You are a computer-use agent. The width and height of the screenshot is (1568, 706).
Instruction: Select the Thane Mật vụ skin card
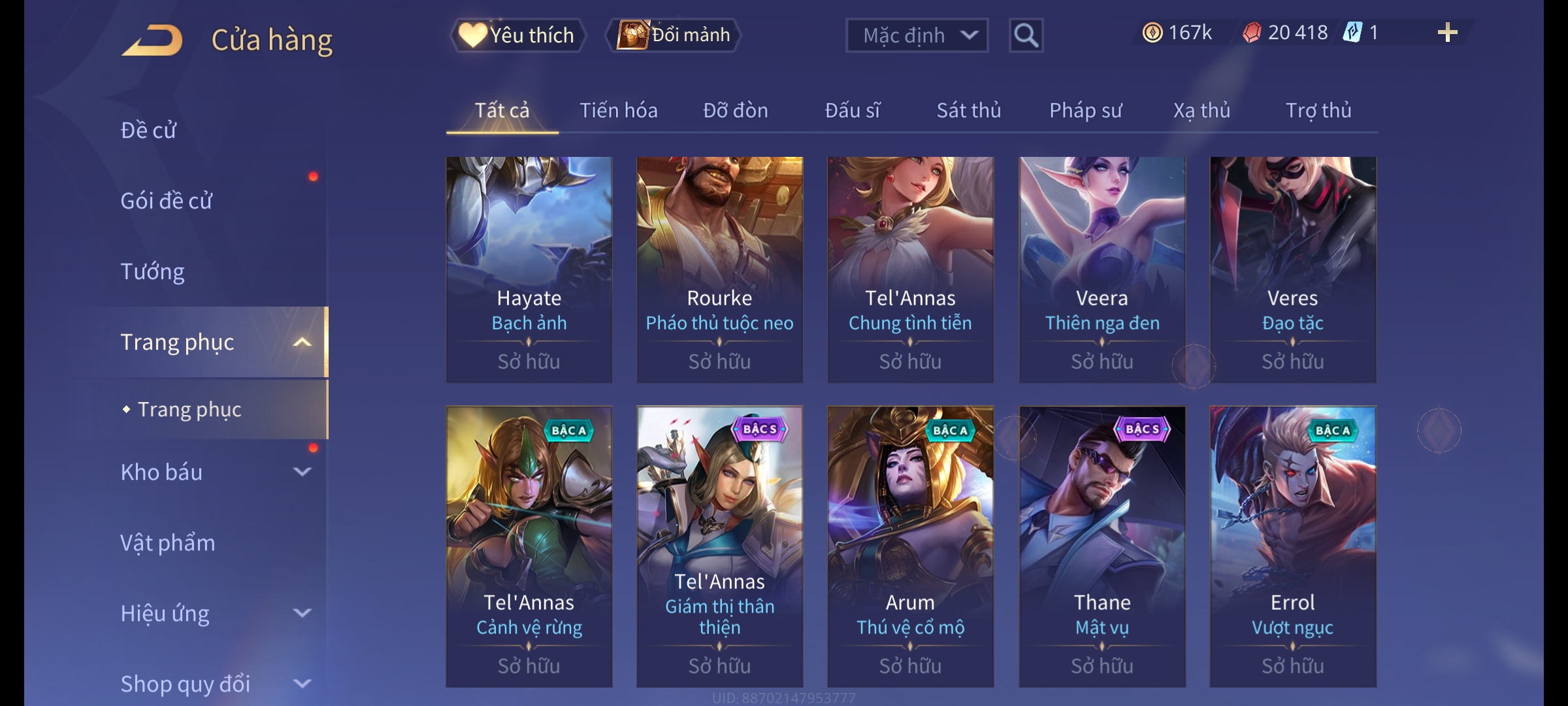point(1102,546)
